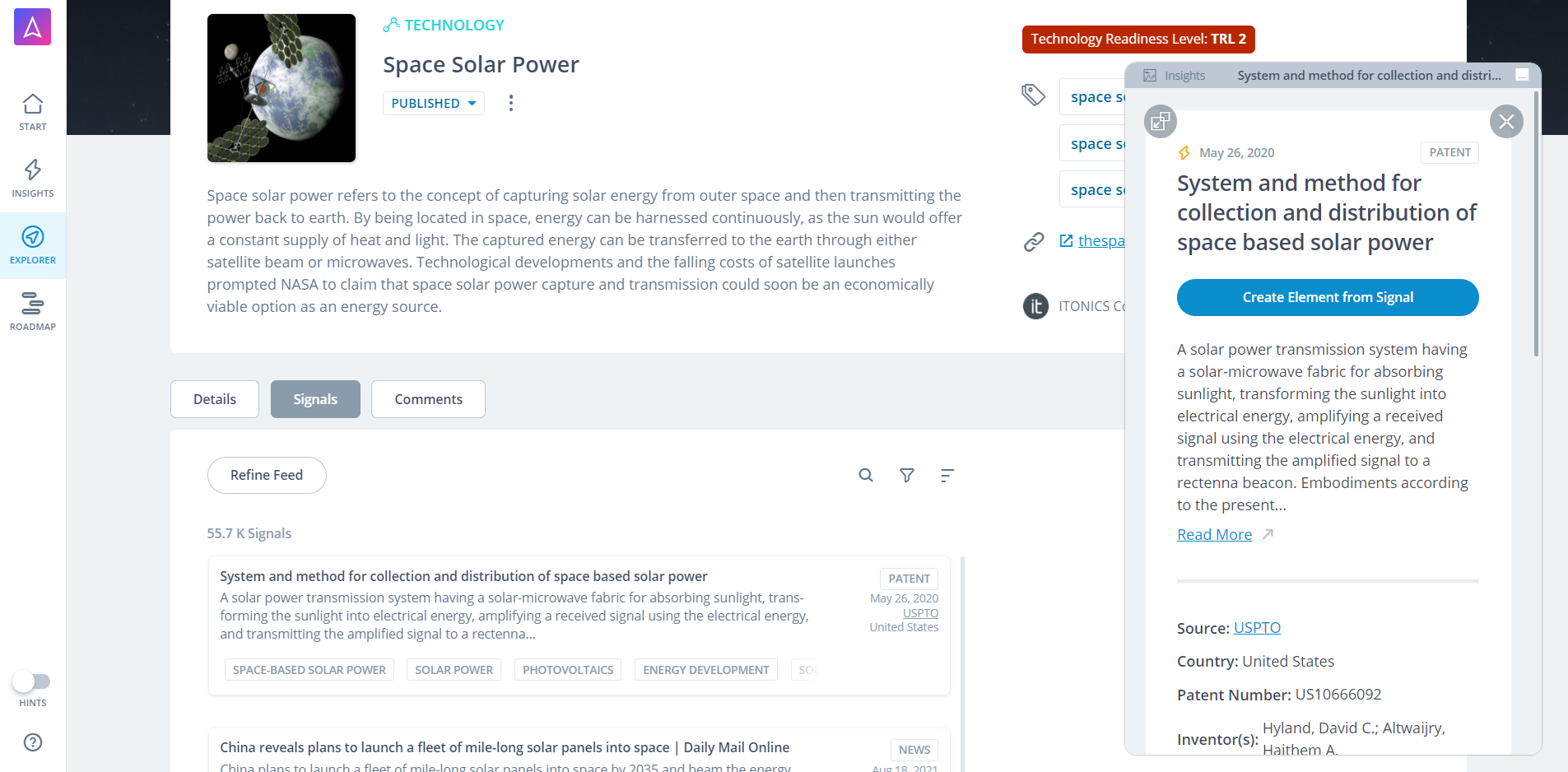Switch to the Details tab

[x=215, y=399]
